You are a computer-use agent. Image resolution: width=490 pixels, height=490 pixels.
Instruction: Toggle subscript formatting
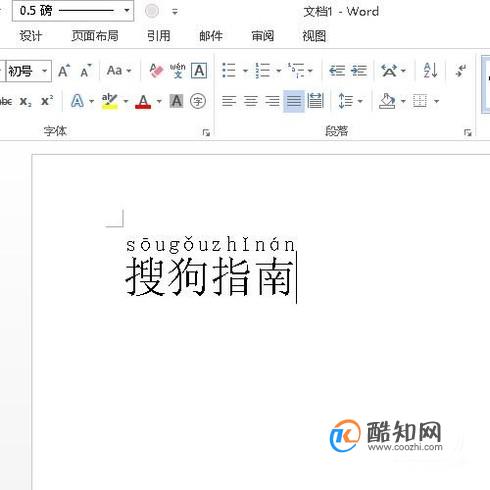[x=26, y=101]
